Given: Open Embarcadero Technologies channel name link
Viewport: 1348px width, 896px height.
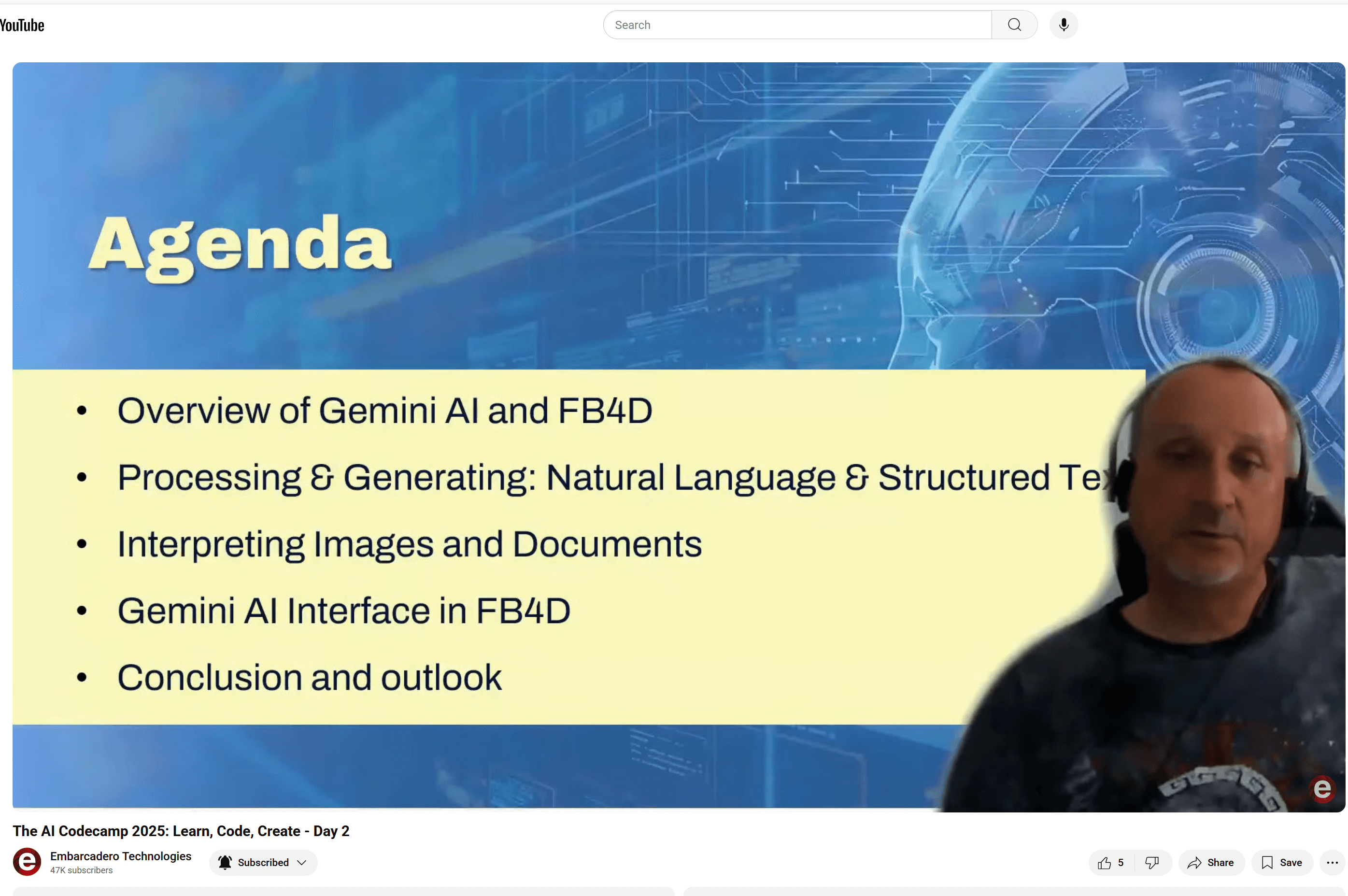Looking at the screenshot, I should pos(121,856).
